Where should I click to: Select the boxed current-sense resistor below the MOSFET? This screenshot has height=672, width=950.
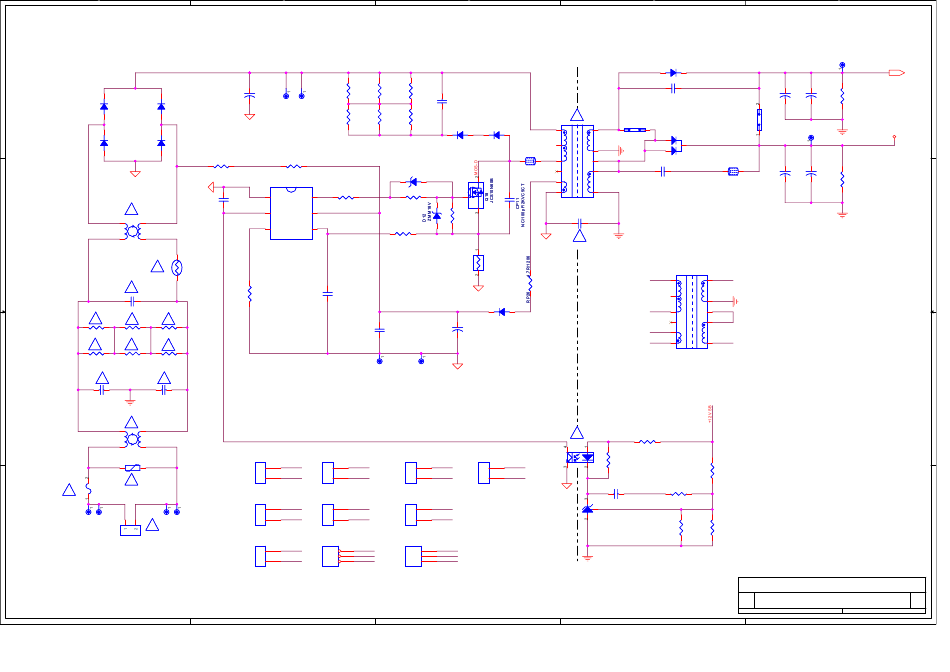[x=478, y=263]
